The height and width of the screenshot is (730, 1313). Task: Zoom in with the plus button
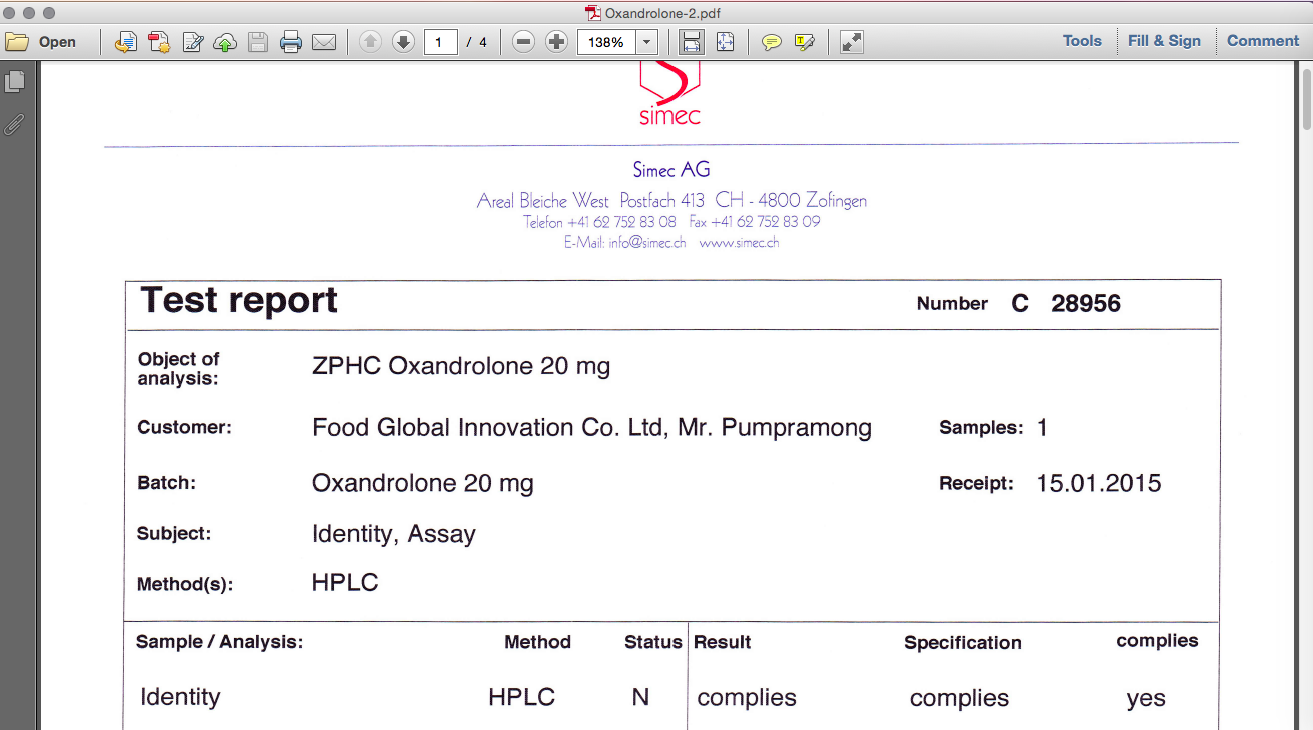click(x=557, y=42)
